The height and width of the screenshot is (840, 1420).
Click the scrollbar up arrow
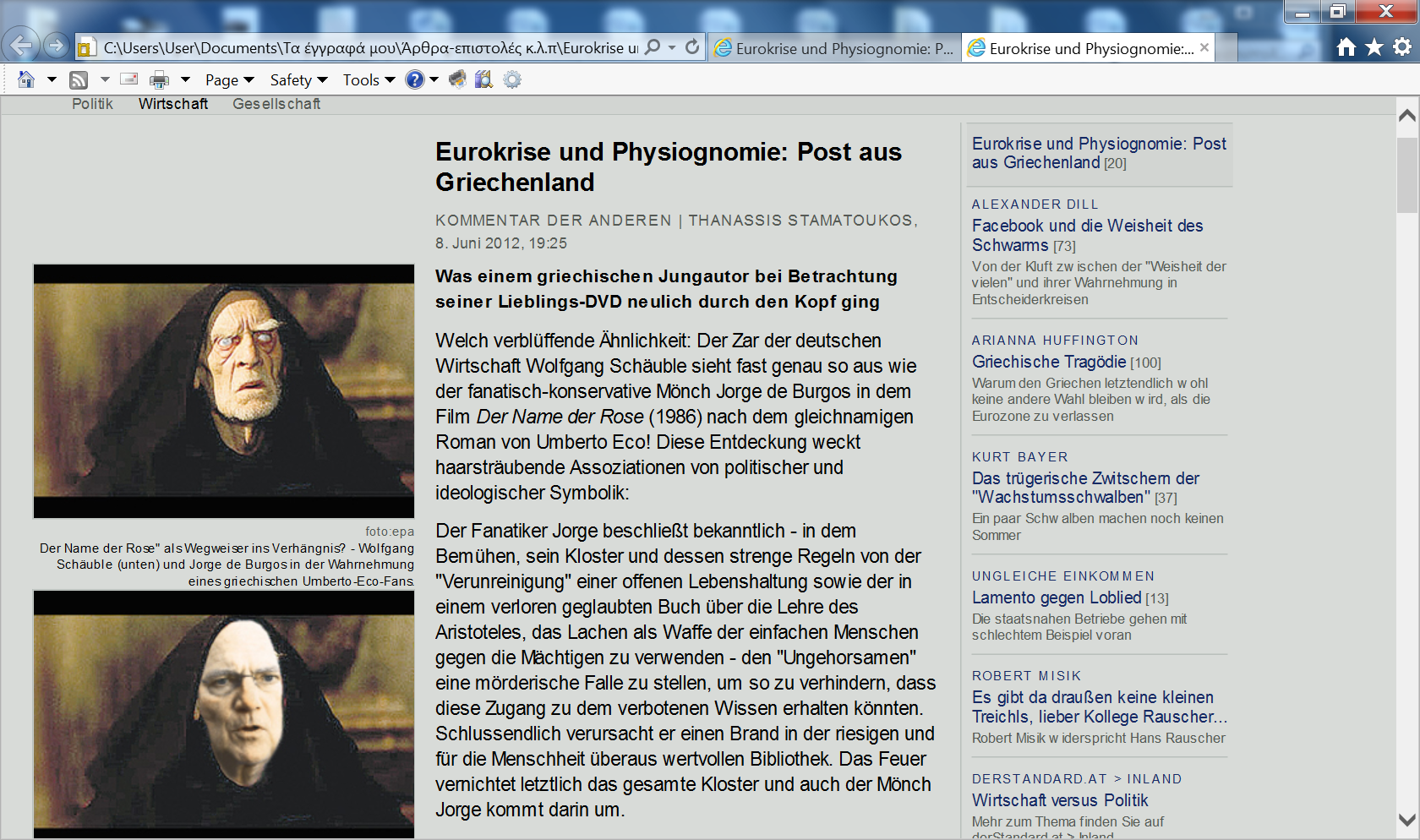[1407, 115]
